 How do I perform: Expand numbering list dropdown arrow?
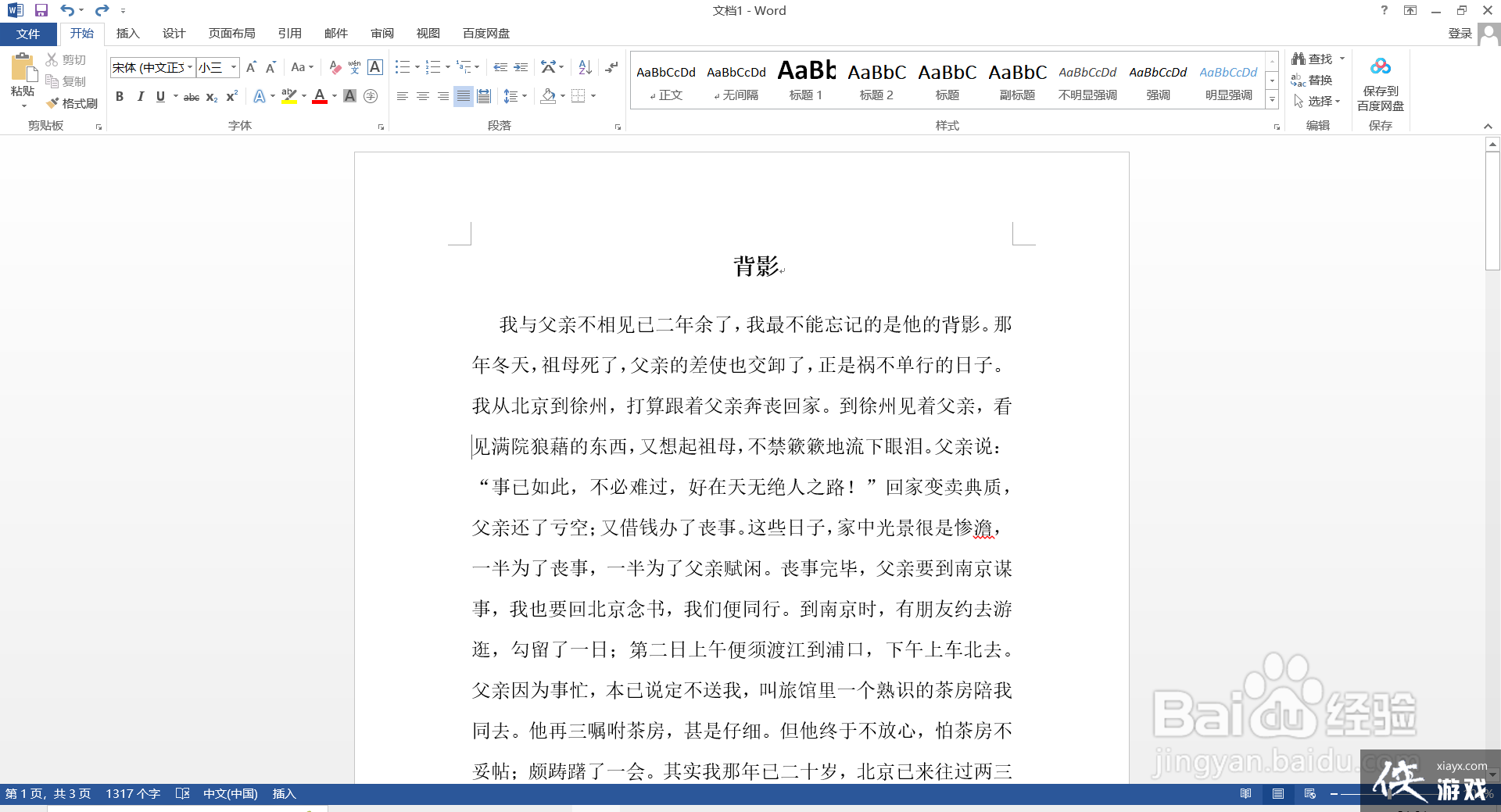[448, 67]
